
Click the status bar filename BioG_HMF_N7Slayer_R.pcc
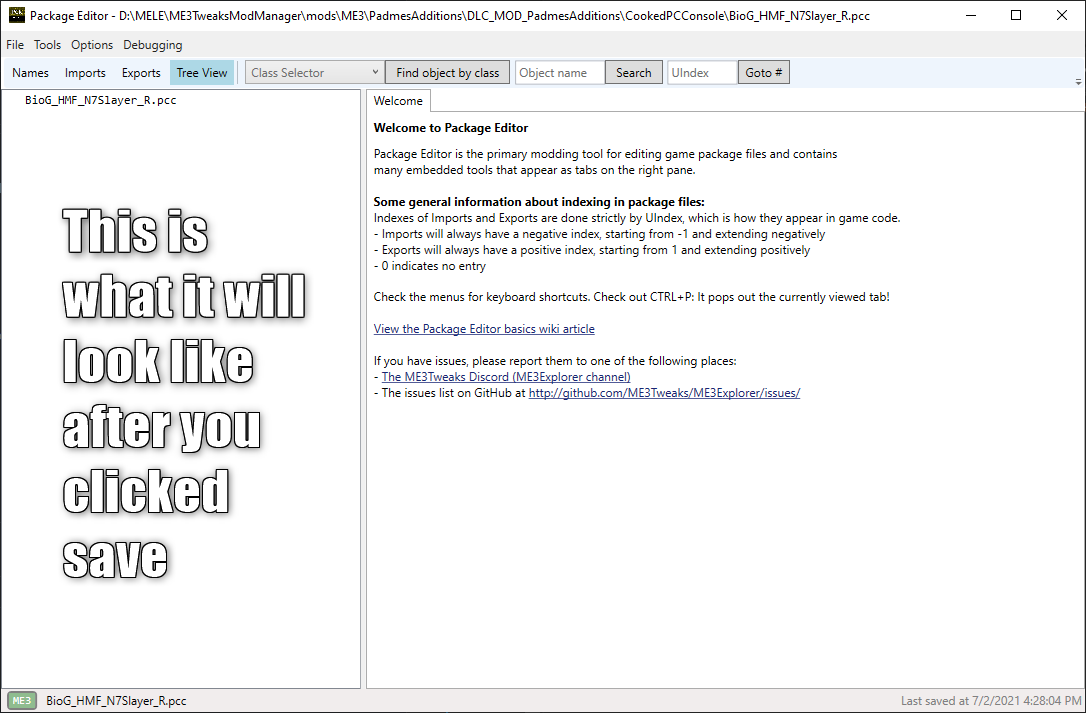[x=116, y=701]
